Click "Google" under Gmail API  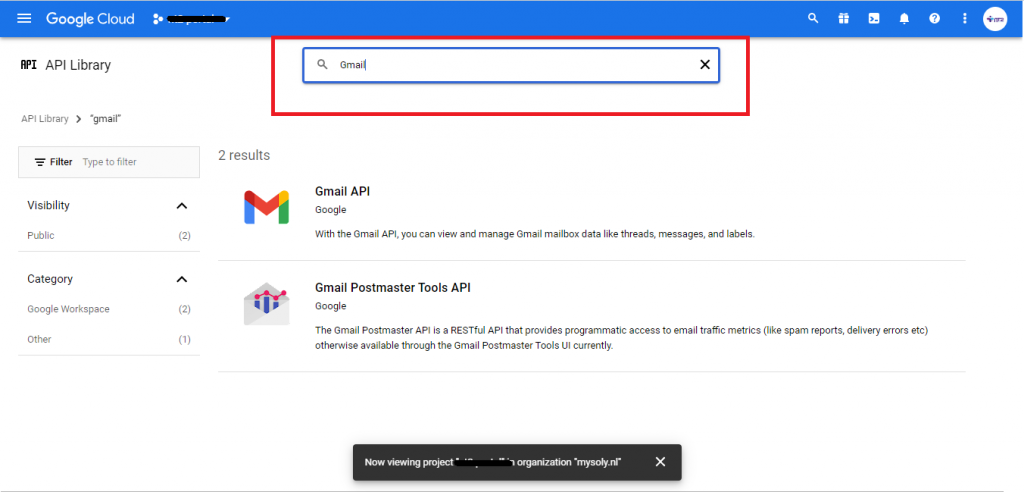coord(330,210)
